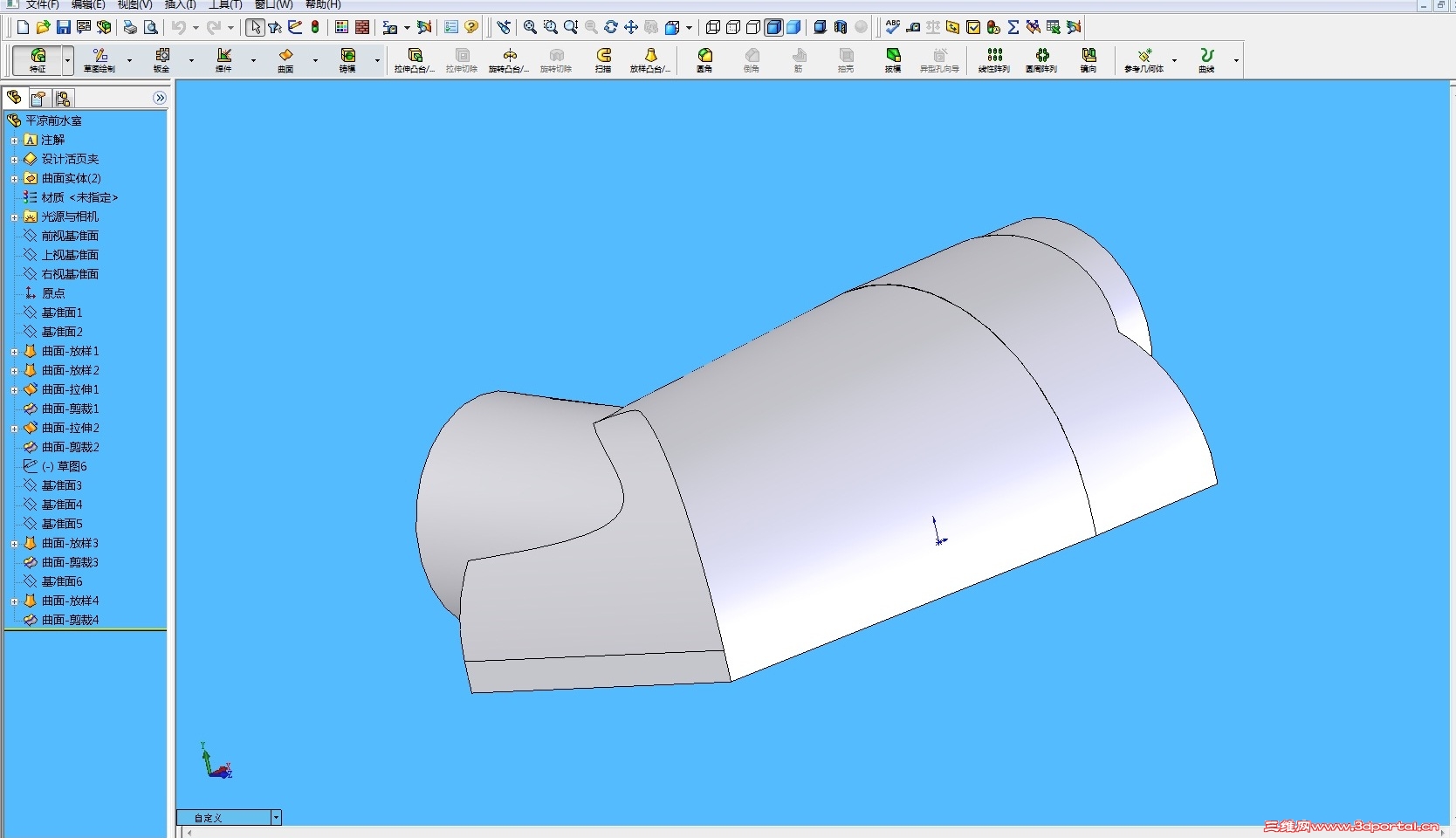Click the Zoom to Fit icon

coord(530,28)
